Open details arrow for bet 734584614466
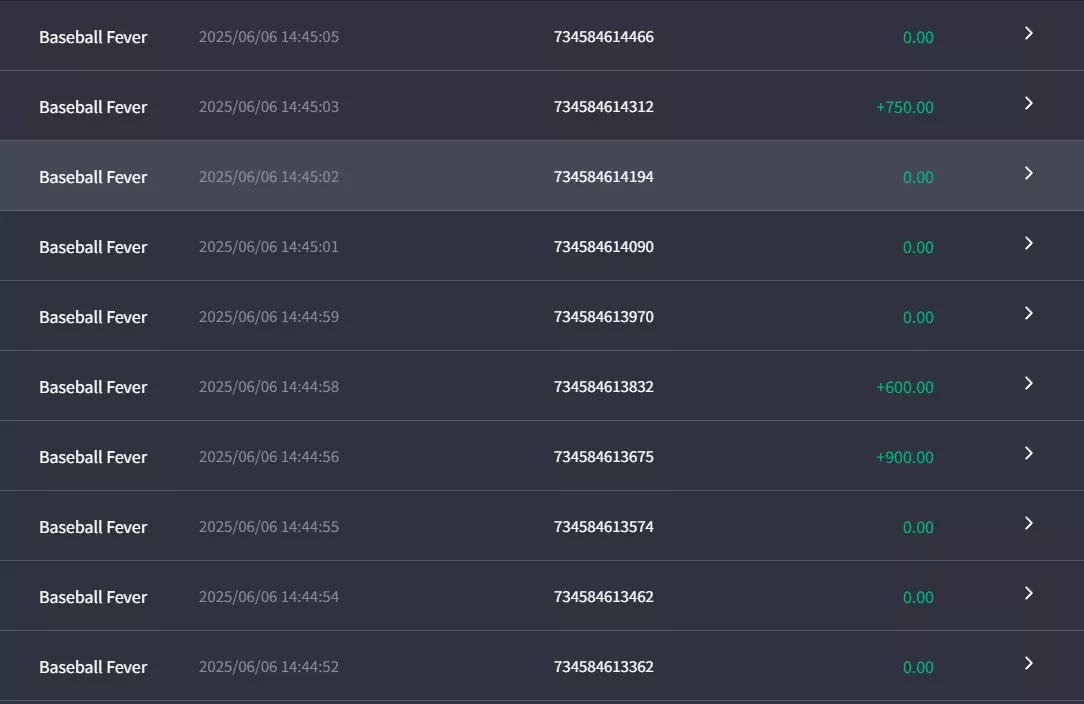The image size is (1084, 704). point(1029,33)
